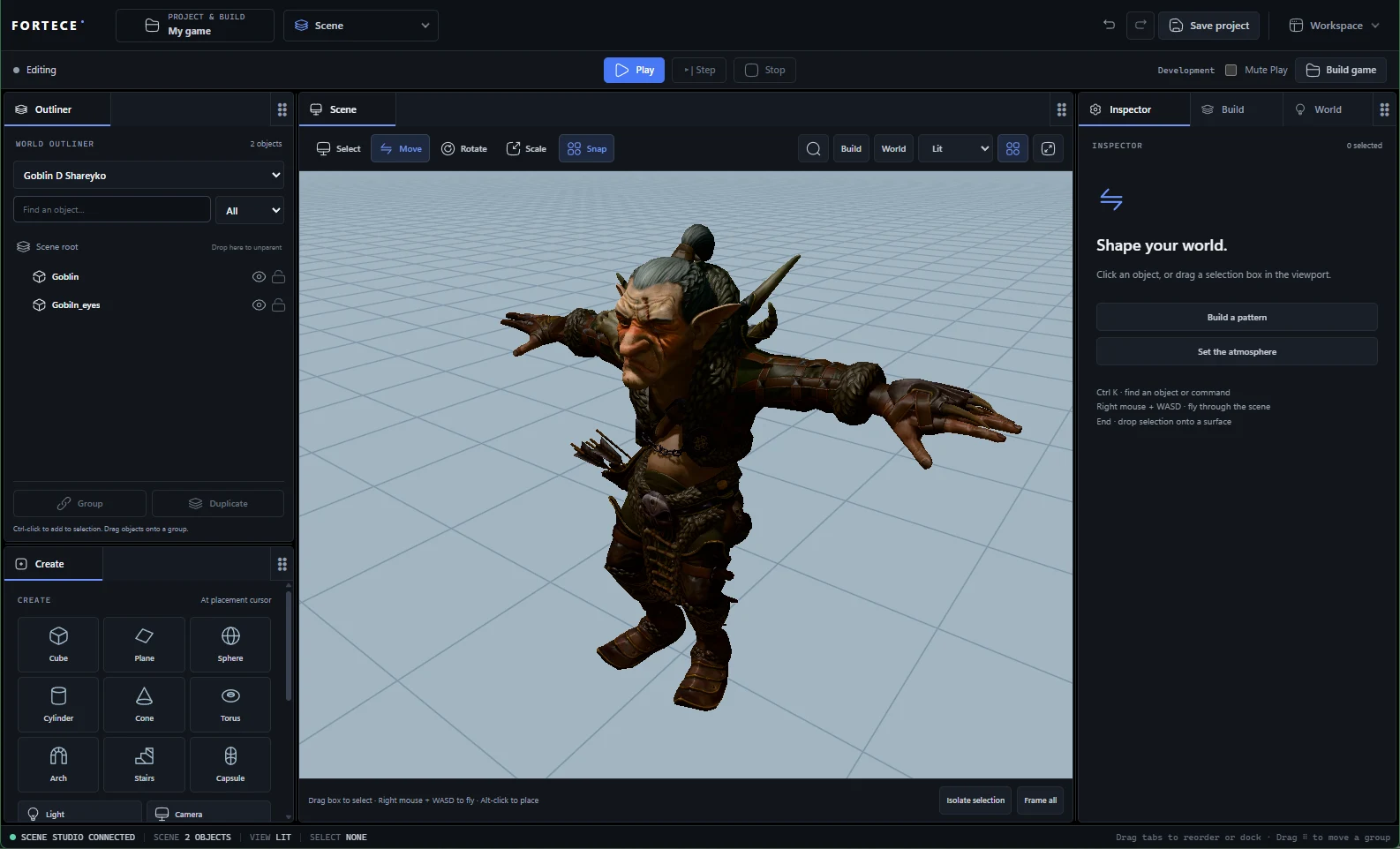Create a Torus primitive

[230, 704]
